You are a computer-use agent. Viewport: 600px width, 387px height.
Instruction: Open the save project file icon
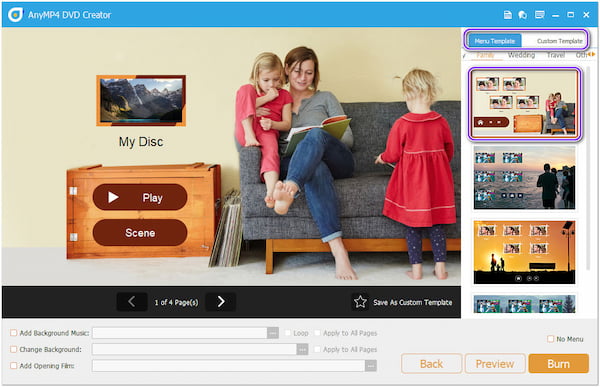[507, 15]
